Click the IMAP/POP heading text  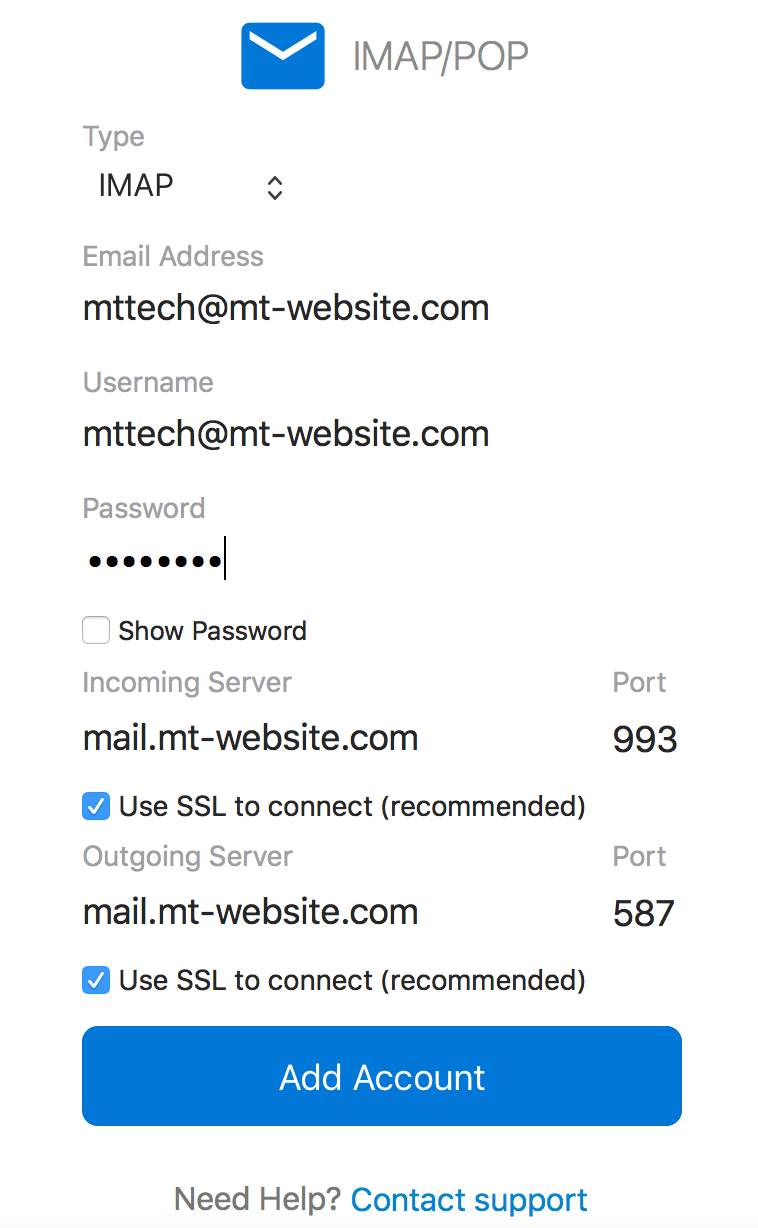pos(440,58)
